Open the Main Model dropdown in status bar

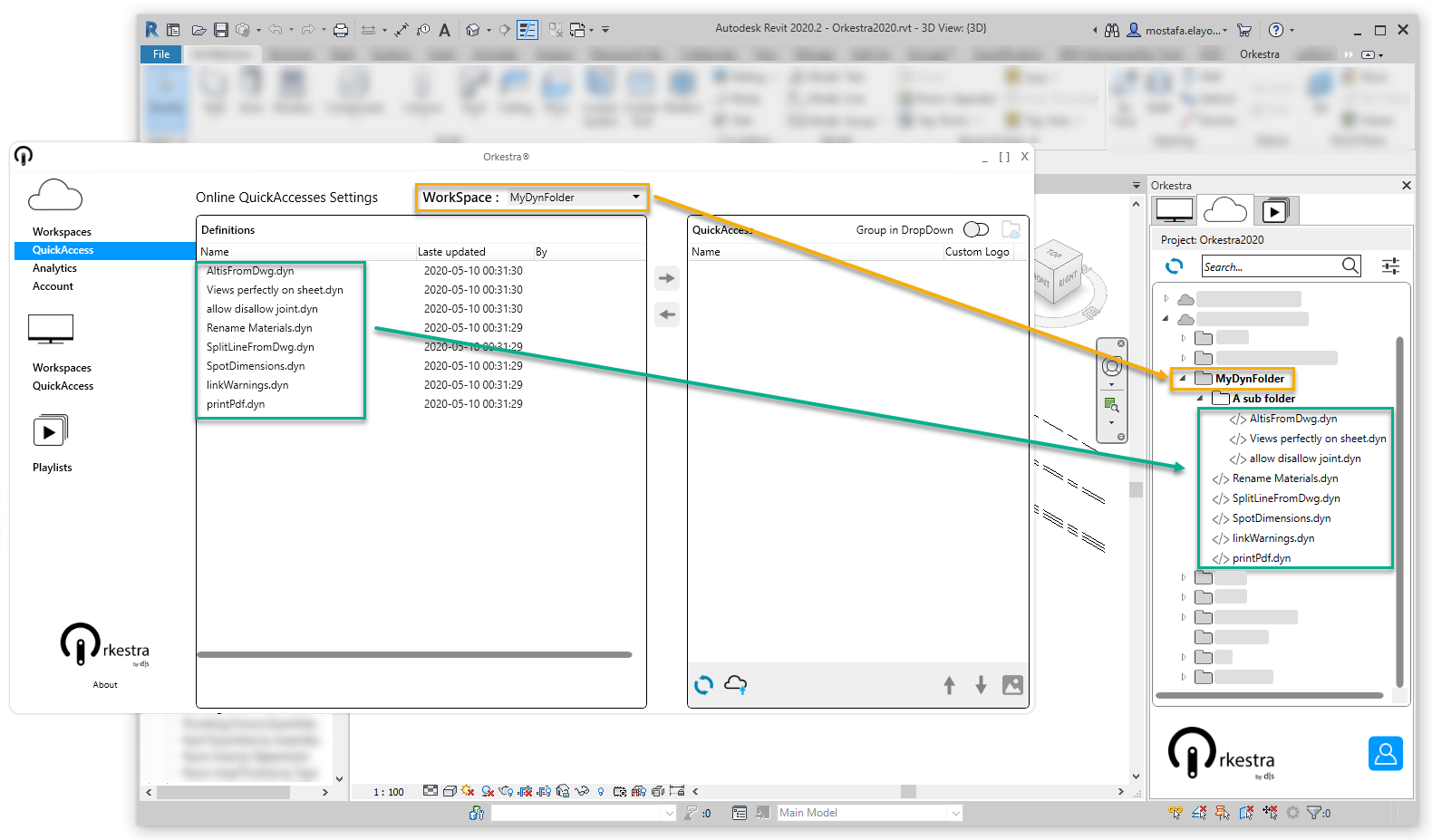pyautogui.click(x=870, y=813)
